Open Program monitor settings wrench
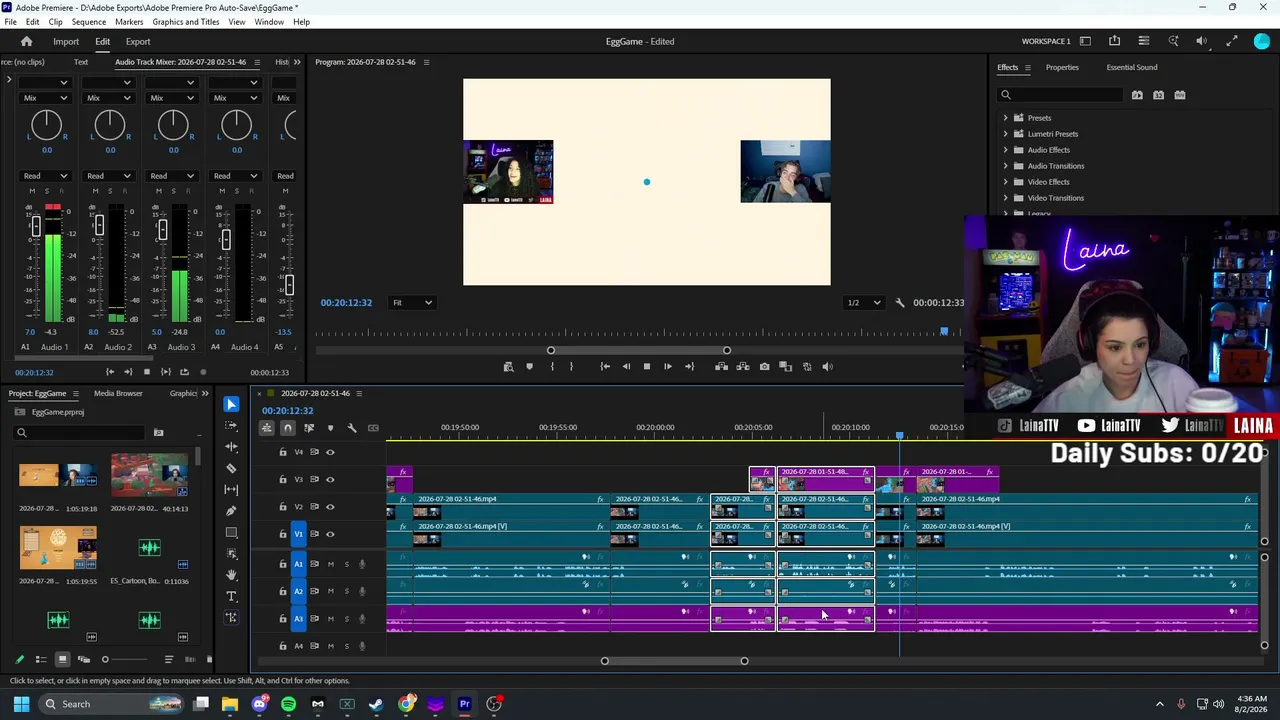The image size is (1280, 720). 899,303
